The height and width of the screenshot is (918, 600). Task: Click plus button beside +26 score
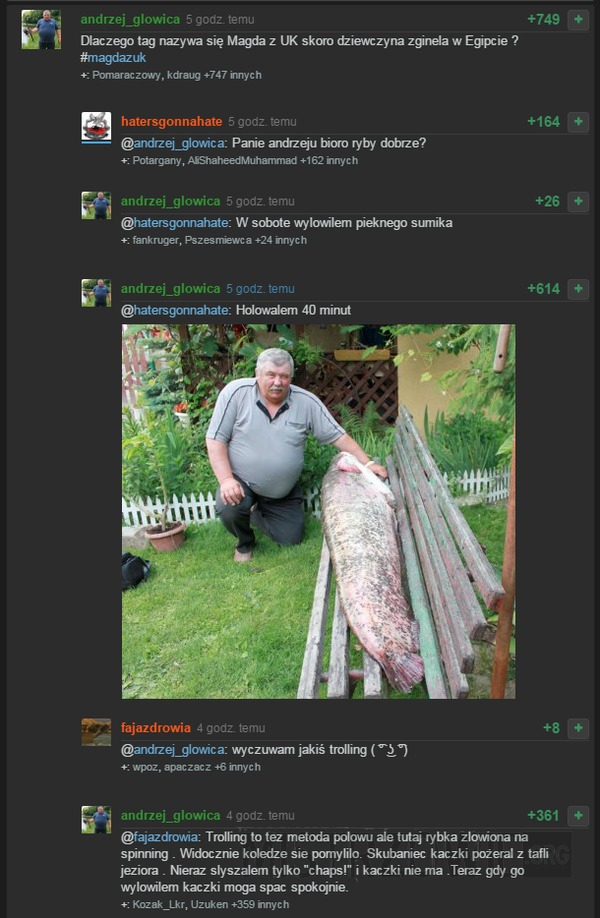coord(578,202)
